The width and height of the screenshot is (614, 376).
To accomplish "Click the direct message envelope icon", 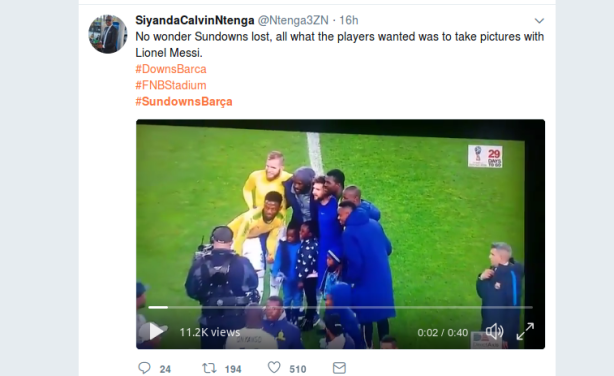I will coord(339,368).
